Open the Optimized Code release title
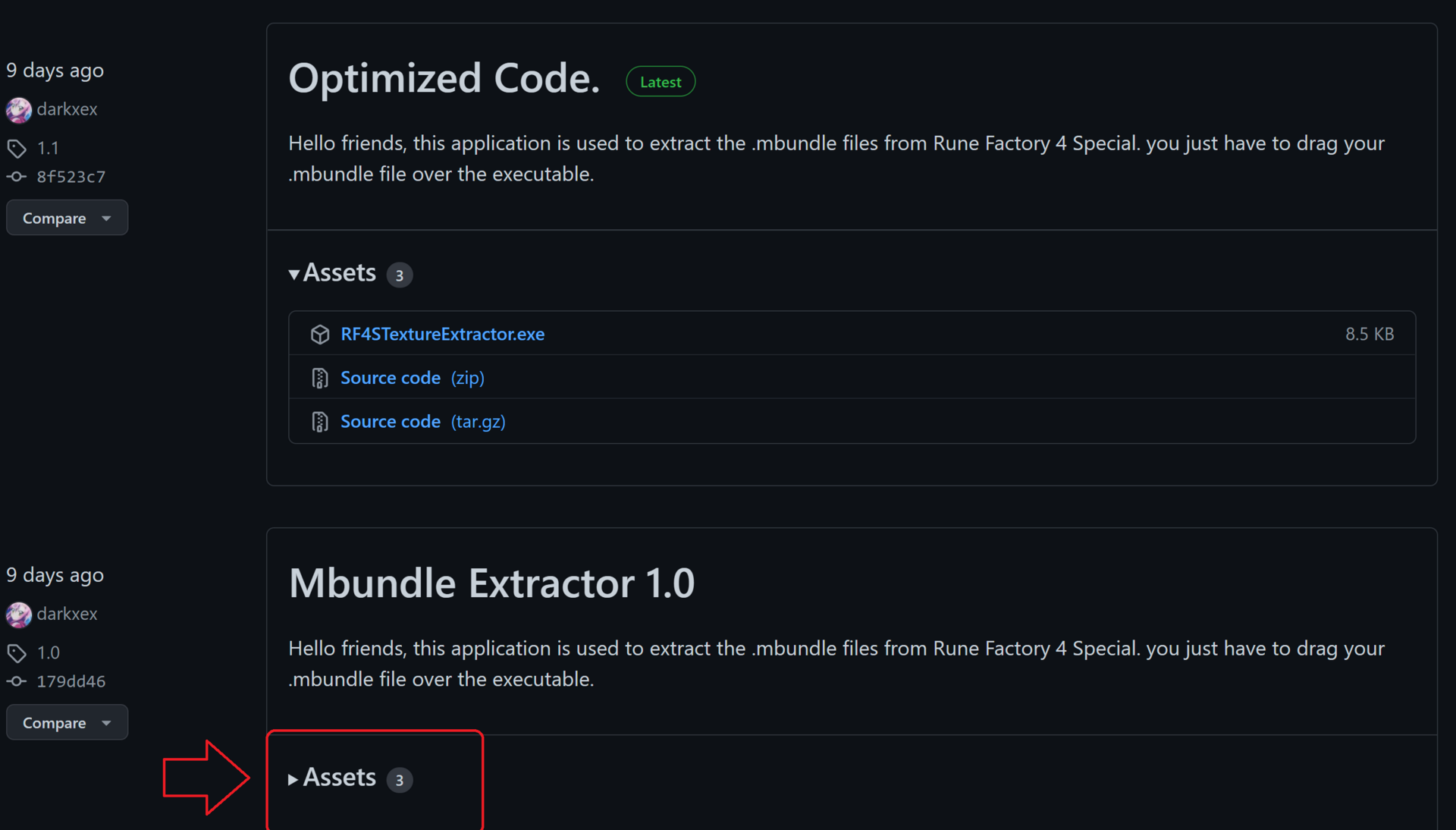This screenshot has width=1456, height=830. coord(444,78)
